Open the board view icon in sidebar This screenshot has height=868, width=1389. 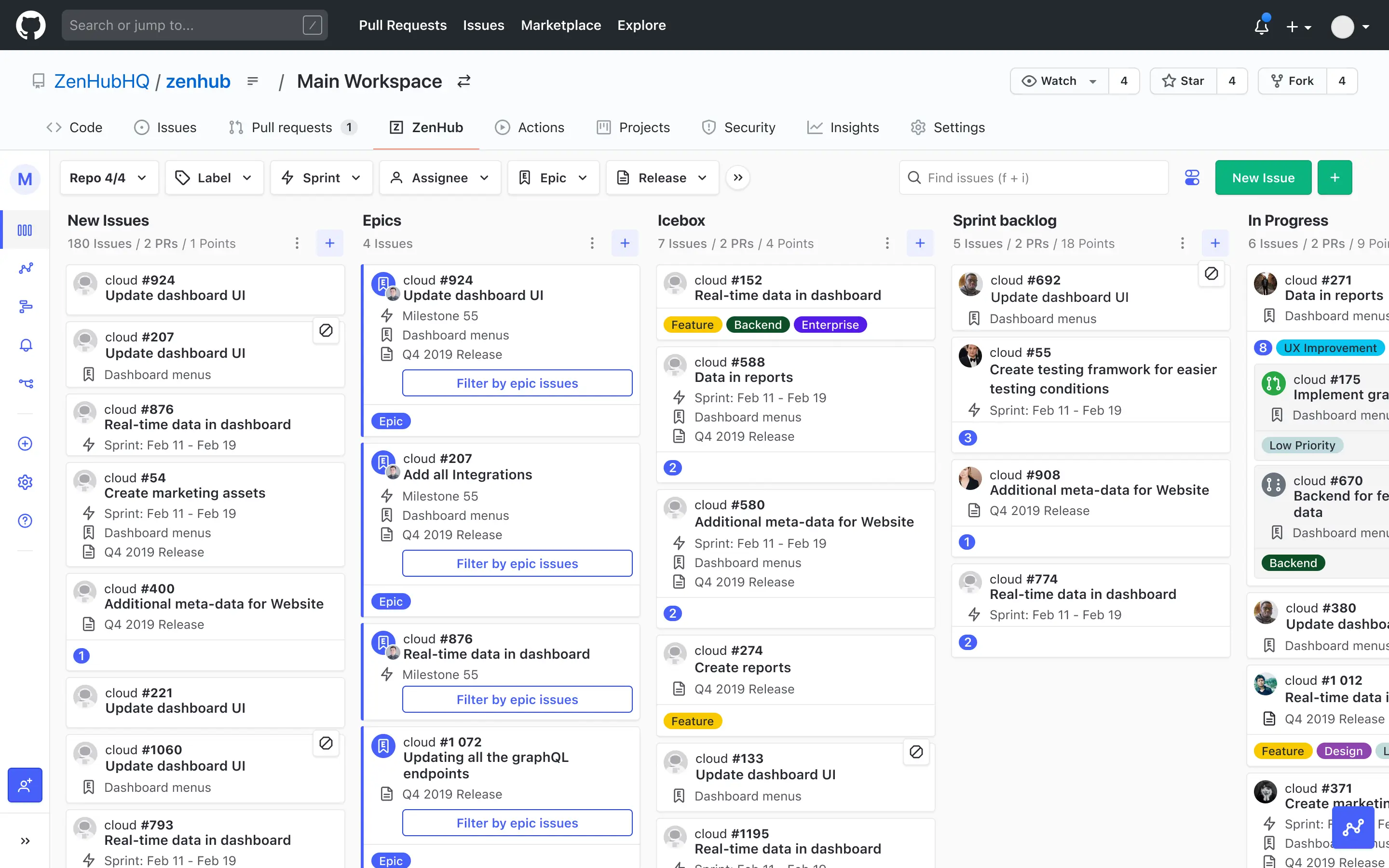25,230
